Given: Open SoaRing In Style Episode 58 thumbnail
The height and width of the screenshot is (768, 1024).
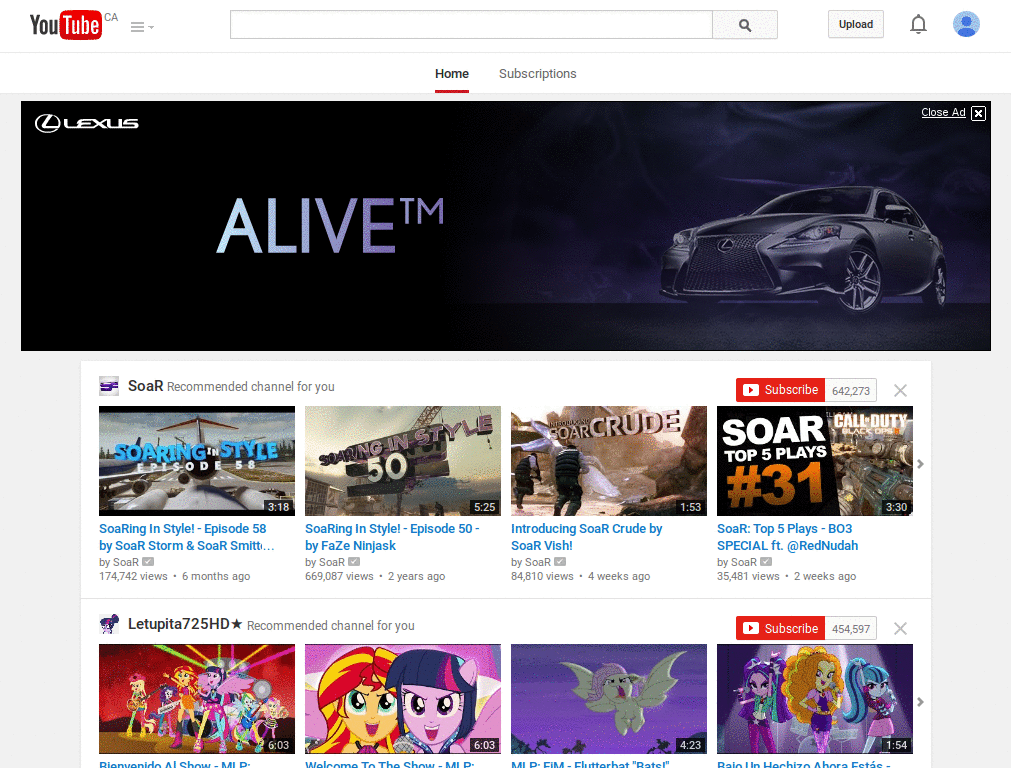Looking at the screenshot, I should pyautogui.click(x=197, y=461).
